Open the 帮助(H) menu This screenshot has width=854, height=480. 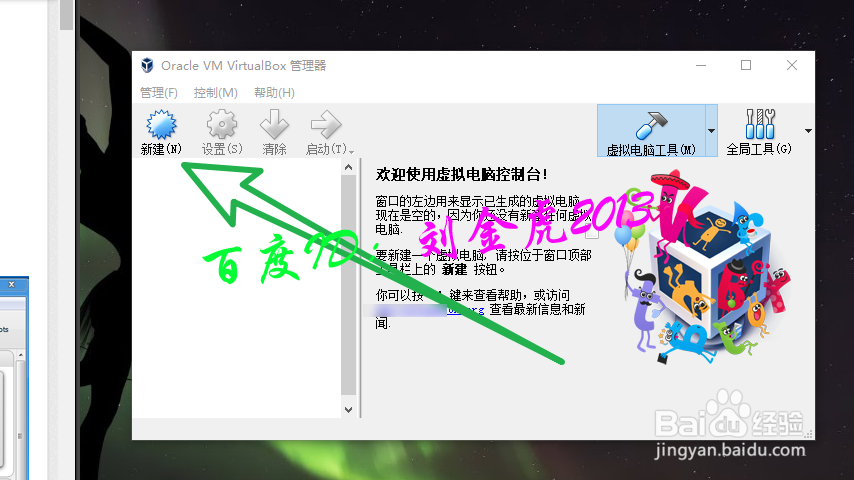(274, 93)
